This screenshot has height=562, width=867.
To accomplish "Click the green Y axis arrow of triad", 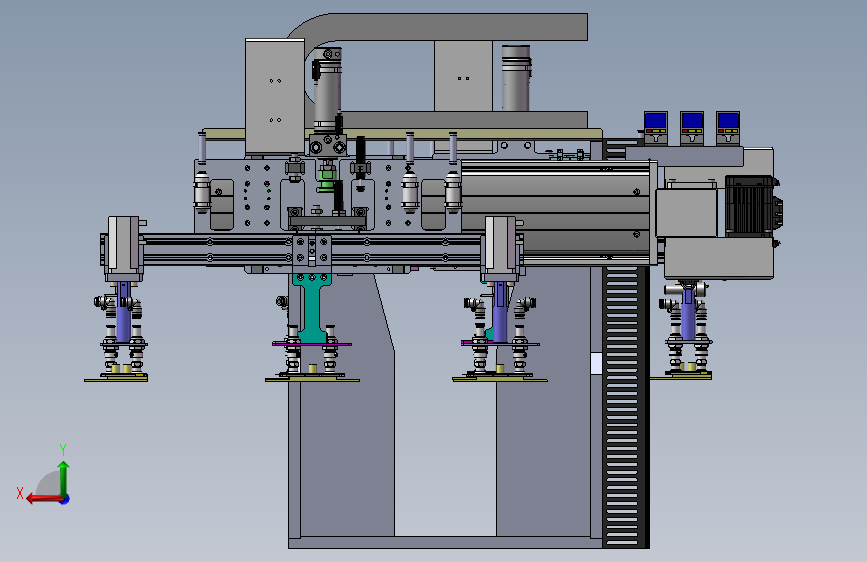I will [x=64, y=478].
